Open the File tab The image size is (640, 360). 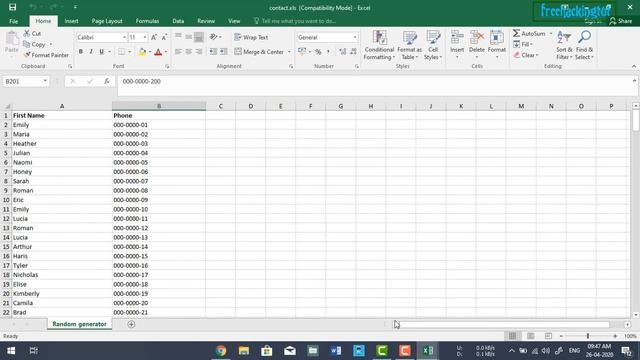coord(13,21)
